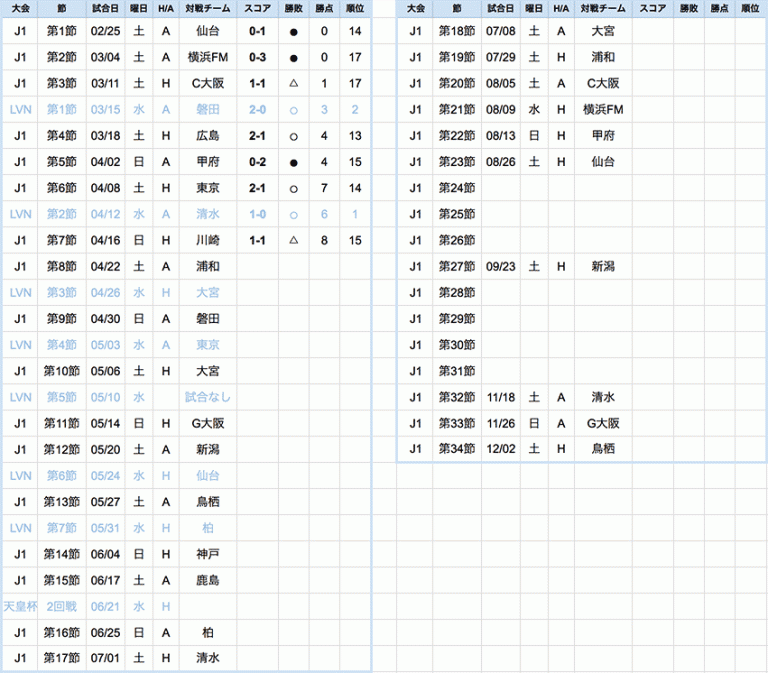Click the right table 節 column header

(x=457, y=8)
